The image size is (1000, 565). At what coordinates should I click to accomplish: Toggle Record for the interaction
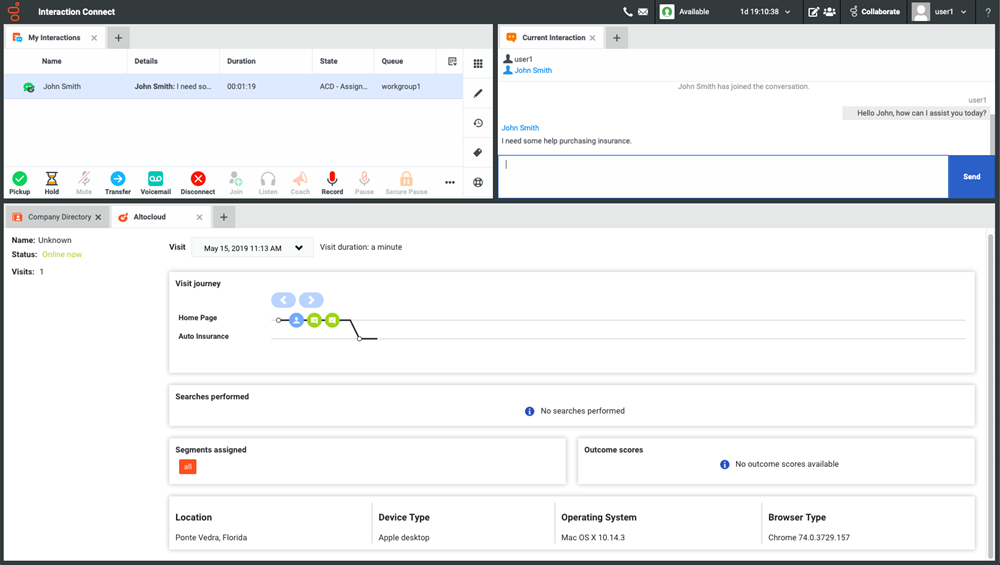click(x=332, y=182)
